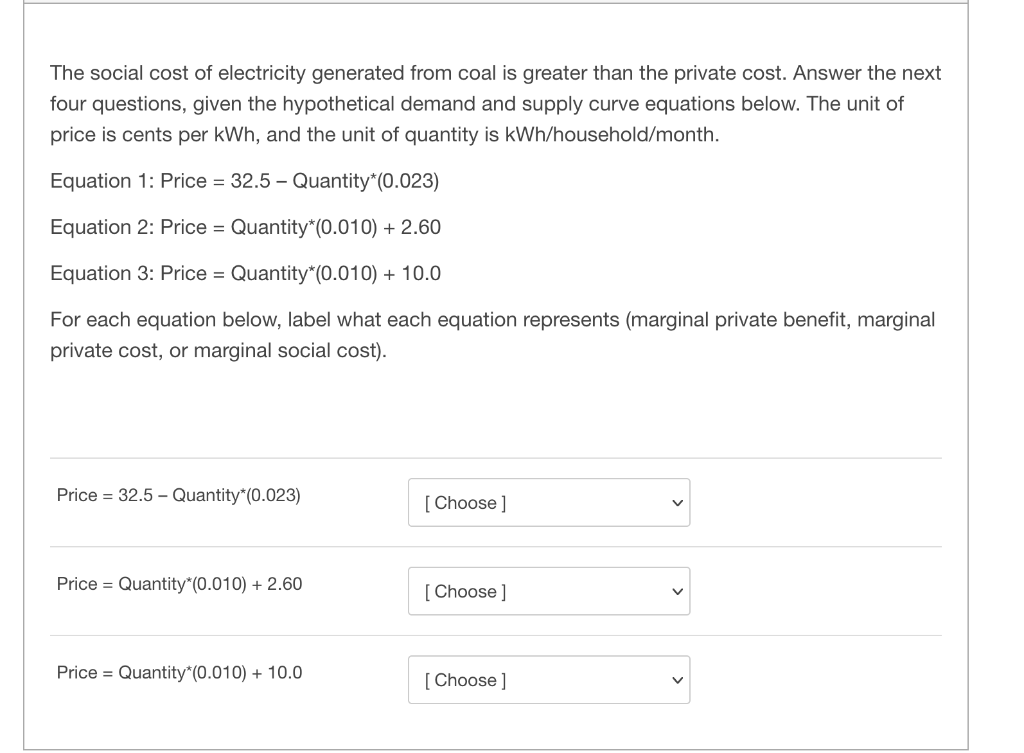Open the dropdown for Quantity*(0.010) + 10.0 row
Viewport: 1024px width, 753px height.
coord(549,680)
